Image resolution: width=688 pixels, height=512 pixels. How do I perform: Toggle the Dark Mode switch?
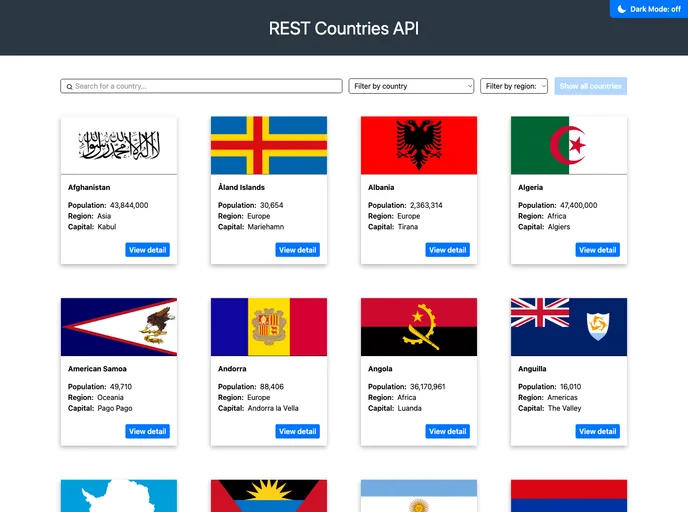click(x=648, y=9)
